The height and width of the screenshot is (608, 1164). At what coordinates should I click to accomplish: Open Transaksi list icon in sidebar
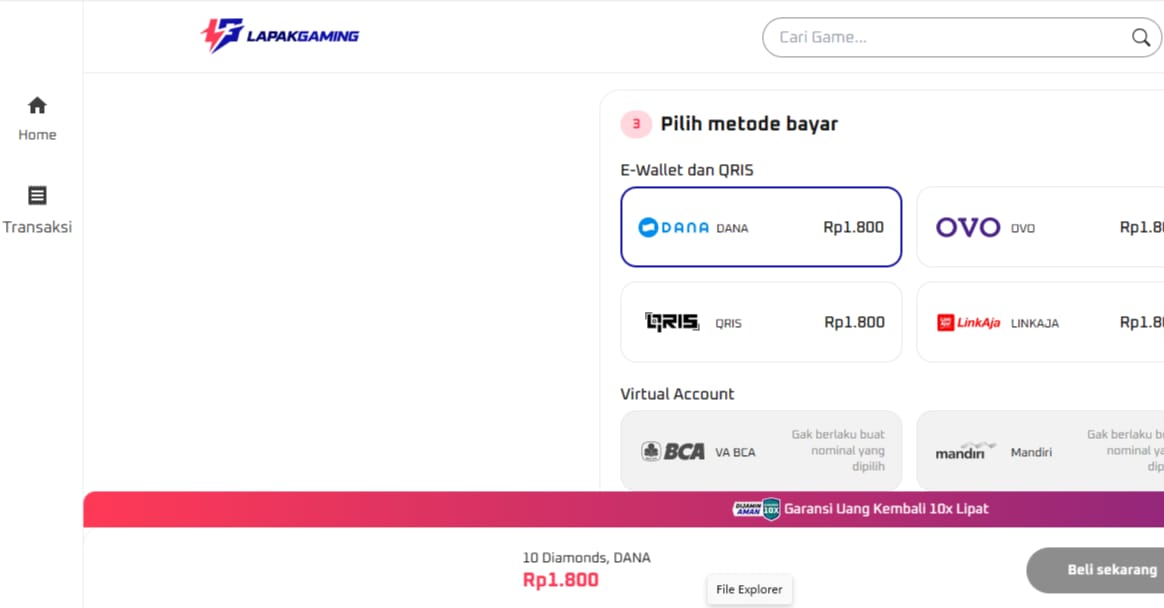(x=37, y=195)
